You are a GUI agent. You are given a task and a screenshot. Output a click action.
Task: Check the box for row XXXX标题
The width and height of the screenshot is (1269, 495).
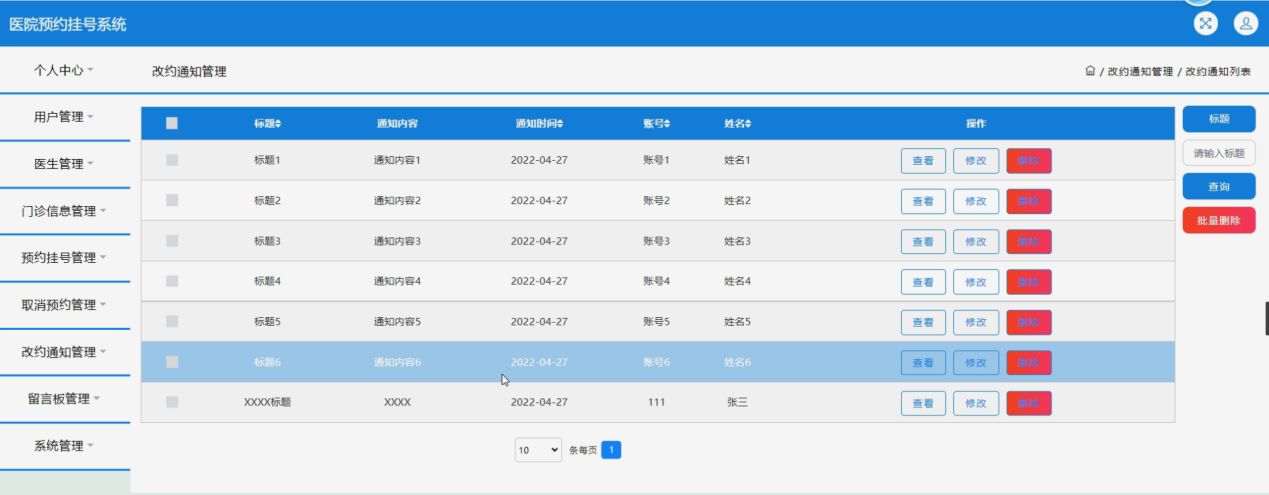(172, 402)
